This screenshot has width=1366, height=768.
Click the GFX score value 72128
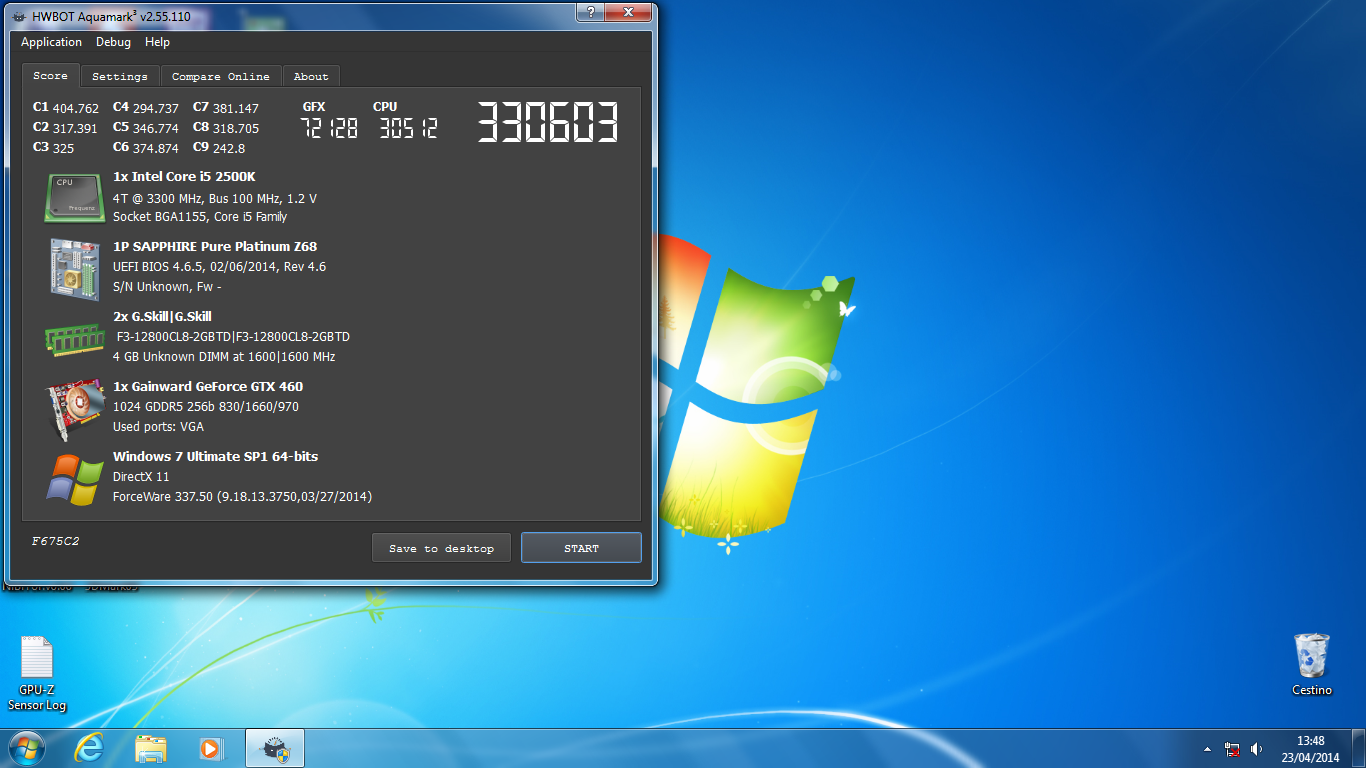(x=329, y=128)
